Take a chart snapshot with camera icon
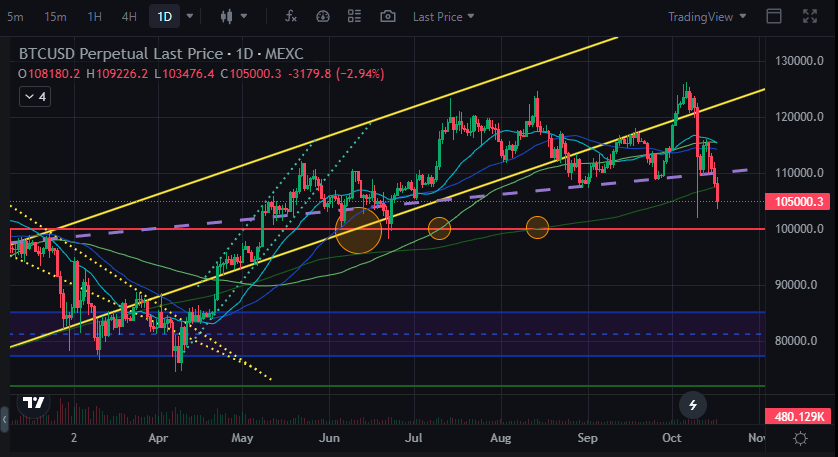 [387, 17]
